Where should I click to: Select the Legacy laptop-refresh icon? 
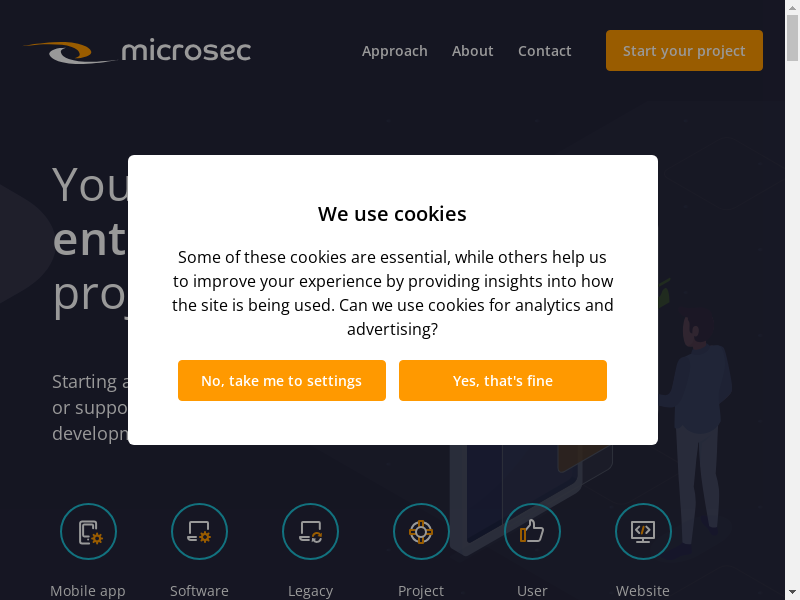coord(310,531)
